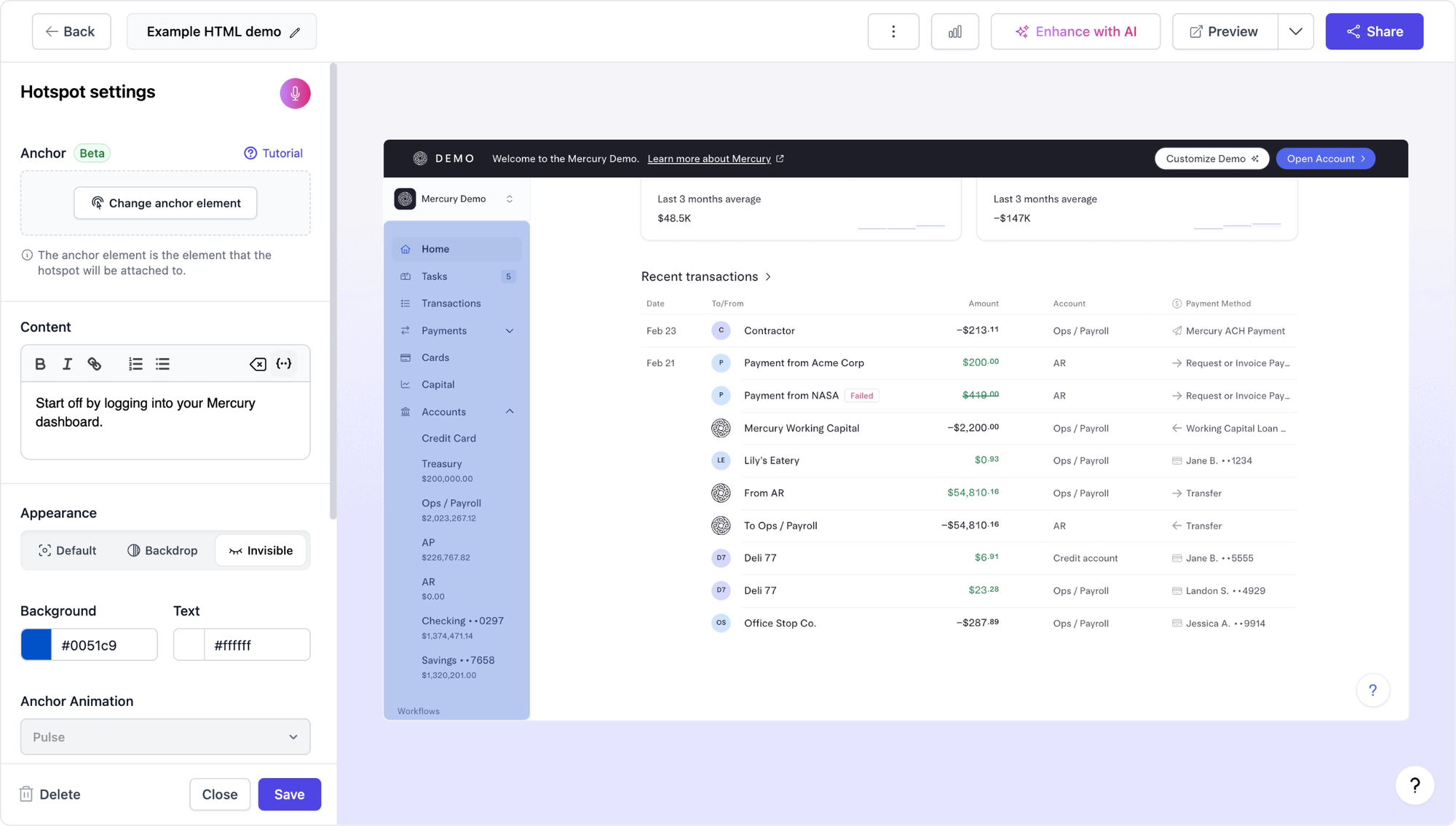Open the Anchor Animation Pulse dropdown
Viewport: 1456px width, 826px height.
tap(165, 736)
